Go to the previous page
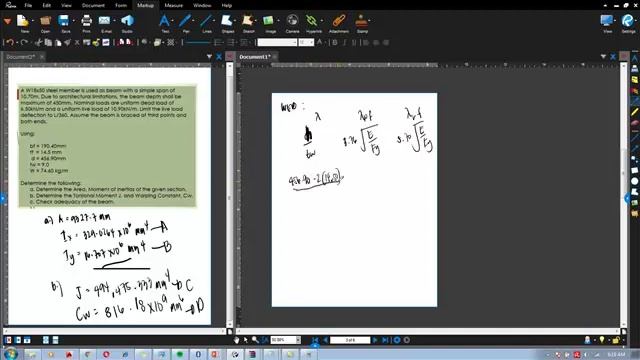 [325, 340]
